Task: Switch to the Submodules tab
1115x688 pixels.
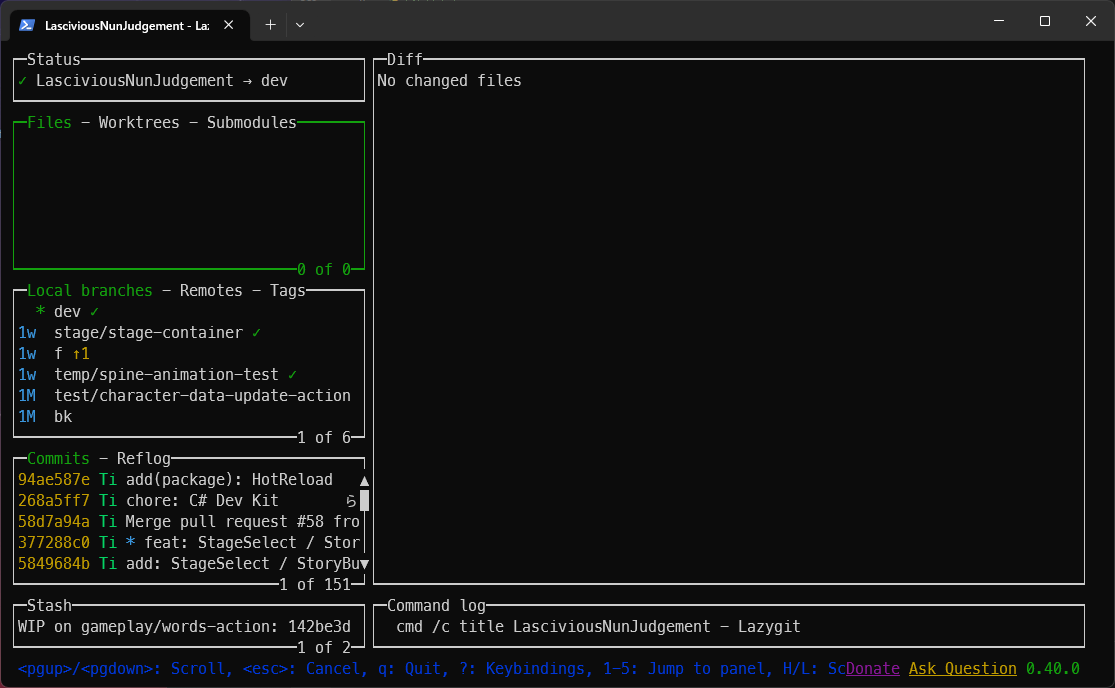Action: (251, 122)
